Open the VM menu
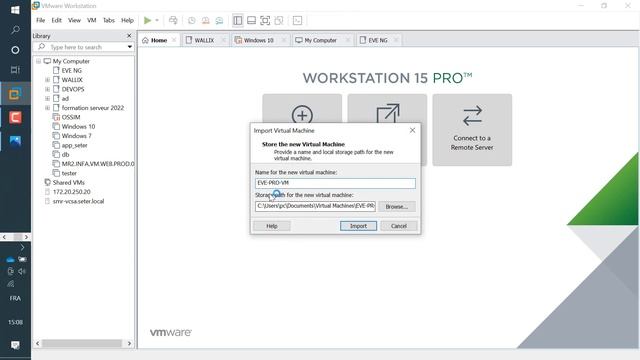The image size is (640, 360). click(91, 20)
